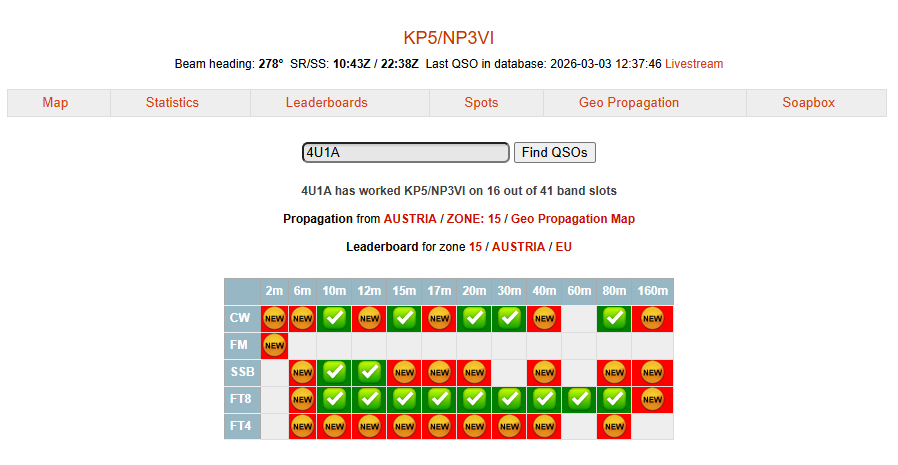The width and height of the screenshot is (898, 465).
Task: Click the NEW badge for CW 12m
Action: click(x=369, y=318)
